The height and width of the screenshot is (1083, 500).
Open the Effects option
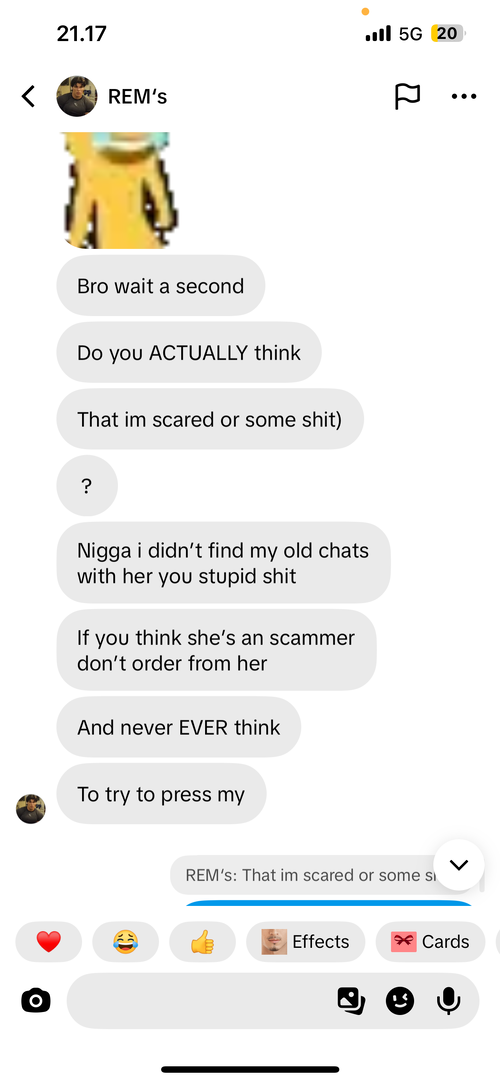tap(305, 941)
